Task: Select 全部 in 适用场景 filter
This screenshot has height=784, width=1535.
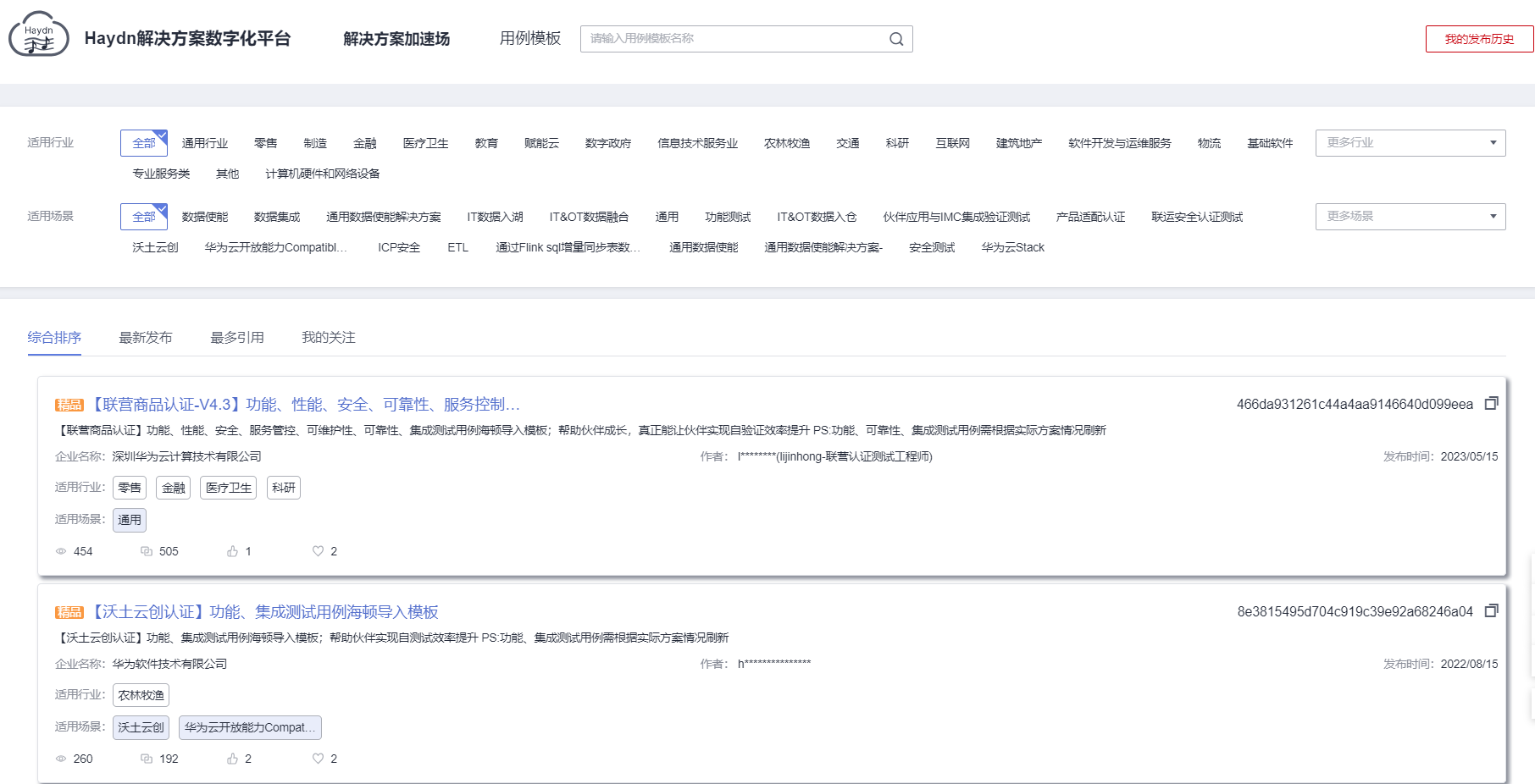Action: [144, 217]
